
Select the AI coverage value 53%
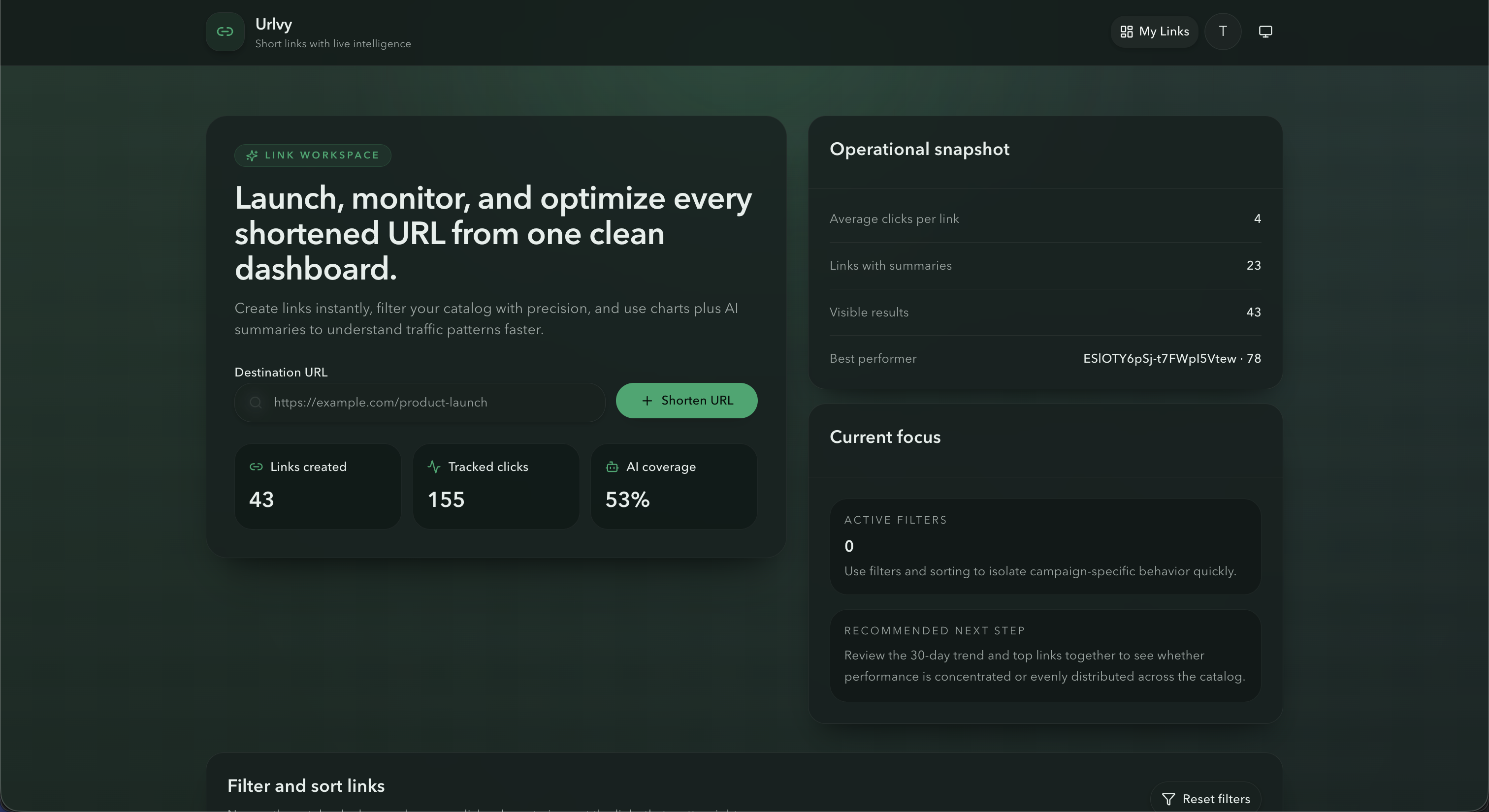tap(627, 500)
